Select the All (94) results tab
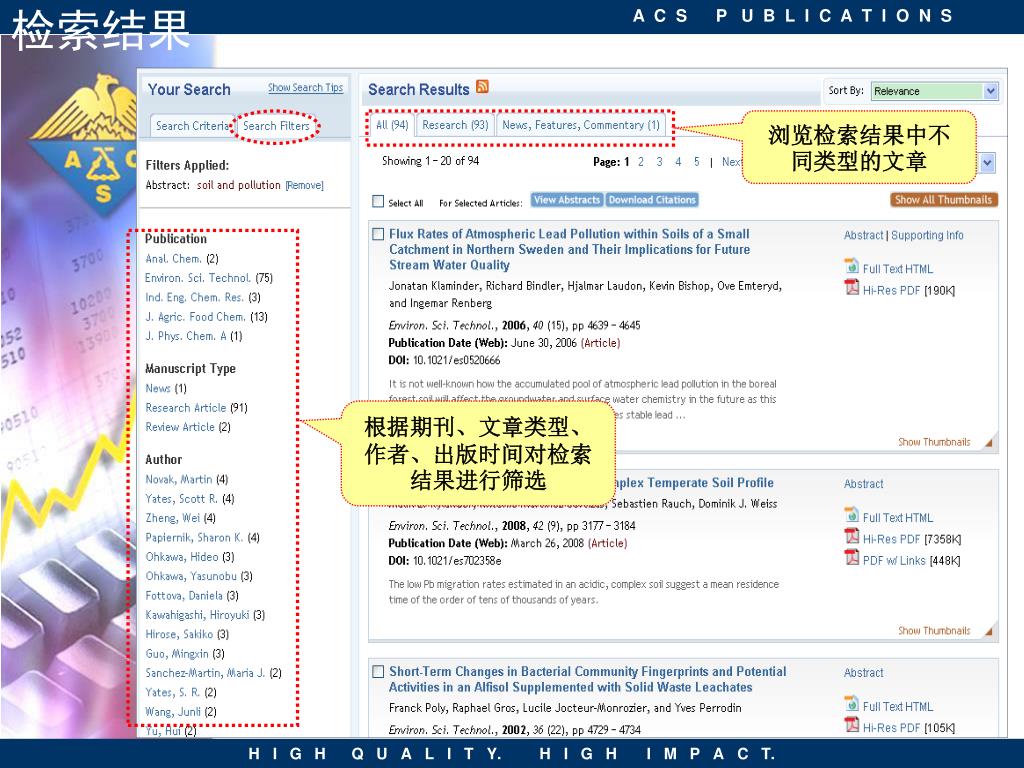The width and height of the screenshot is (1024, 768). (392, 125)
